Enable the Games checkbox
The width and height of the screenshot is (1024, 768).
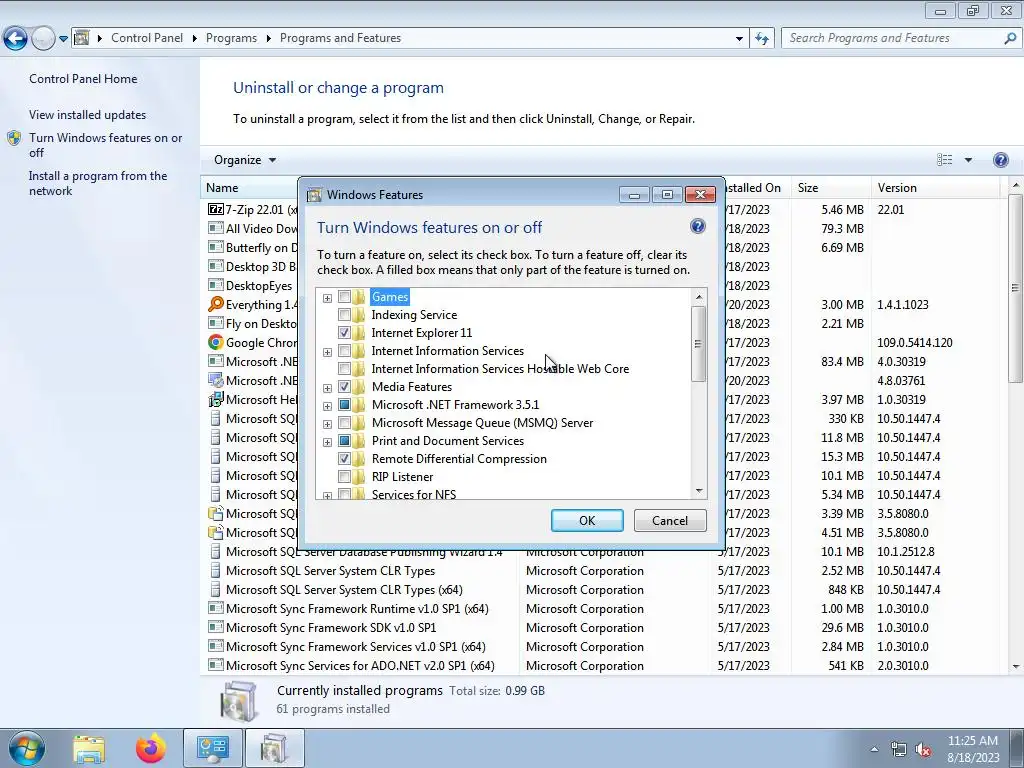[344, 297]
